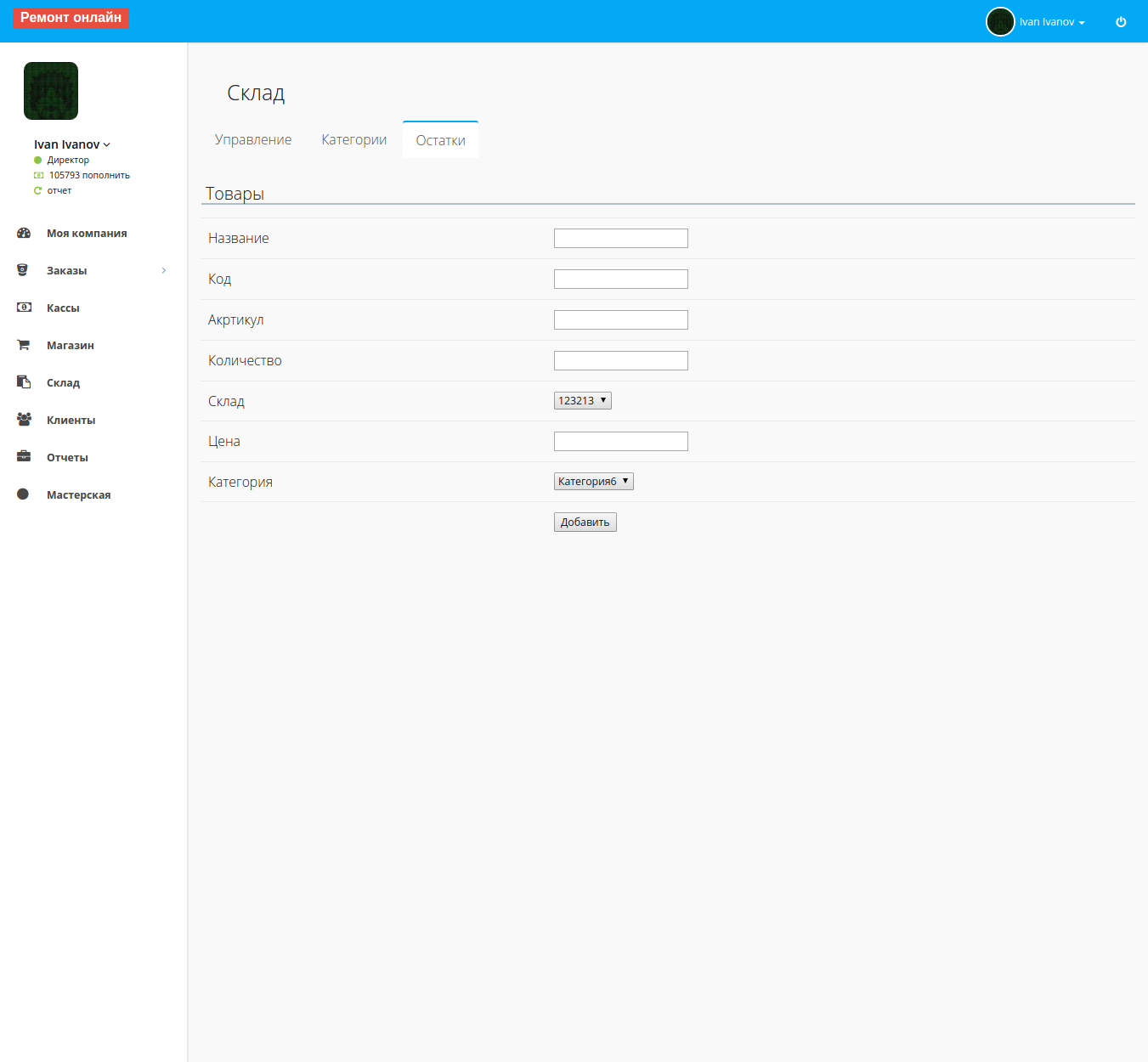
Task: Click the Кассы money icon
Action: 24,308
